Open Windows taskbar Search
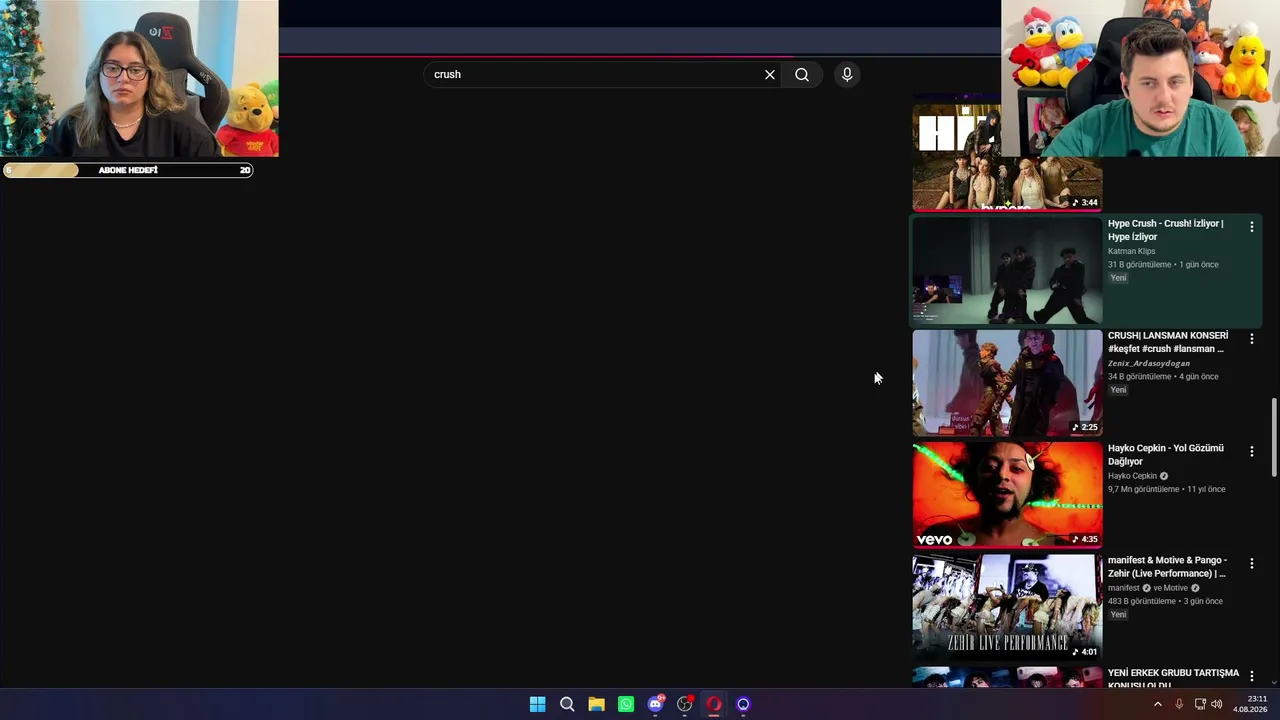 click(x=567, y=704)
